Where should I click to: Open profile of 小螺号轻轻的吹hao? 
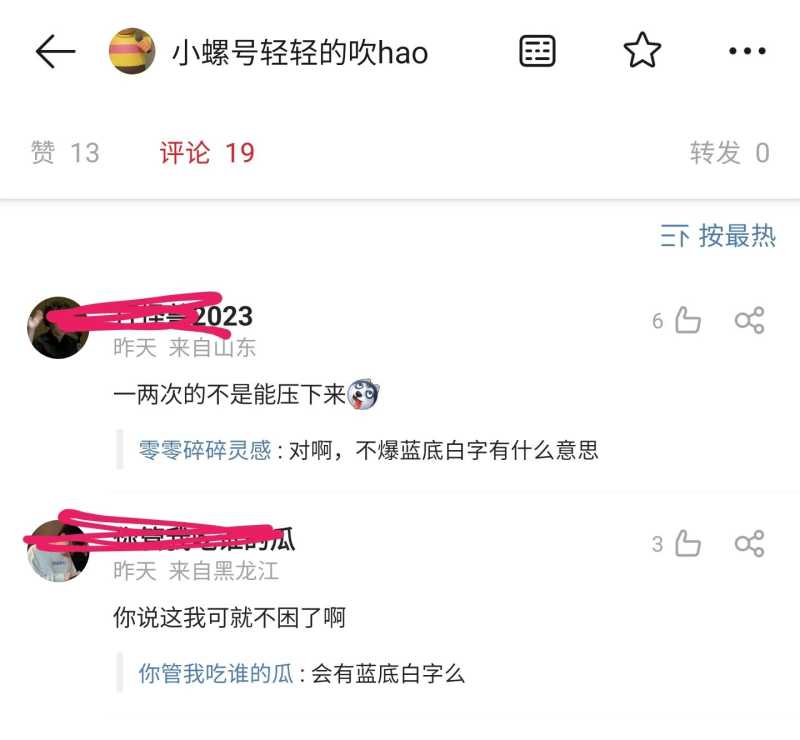coord(300,53)
